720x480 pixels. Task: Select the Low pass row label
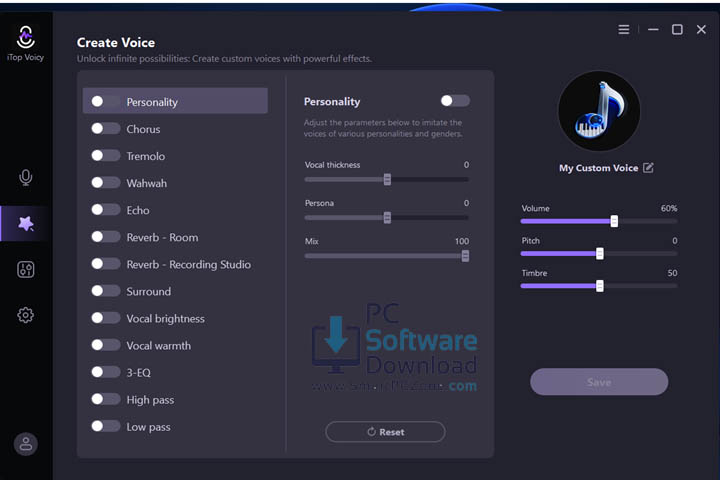tap(148, 427)
